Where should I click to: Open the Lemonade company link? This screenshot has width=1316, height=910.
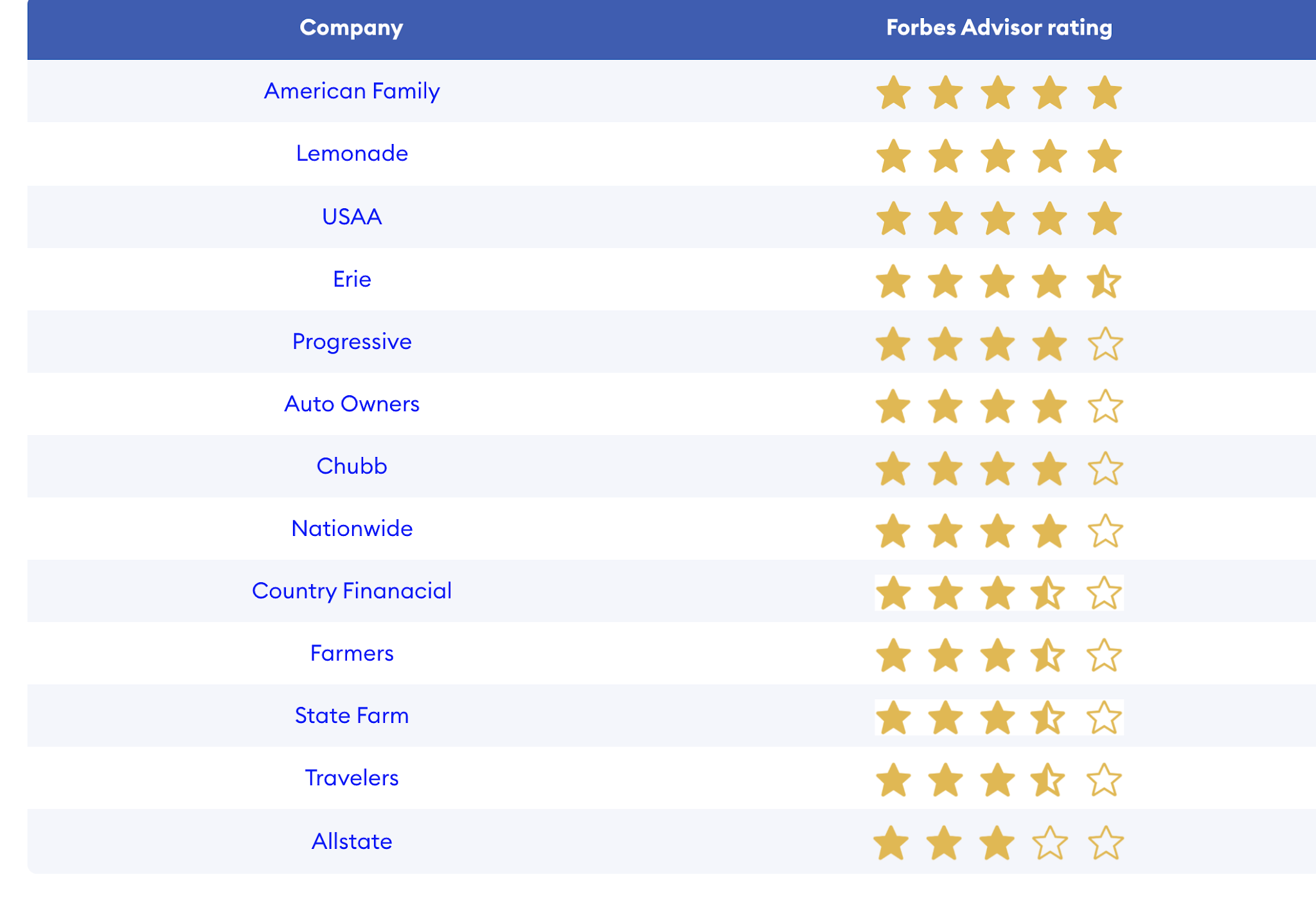[x=351, y=154]
